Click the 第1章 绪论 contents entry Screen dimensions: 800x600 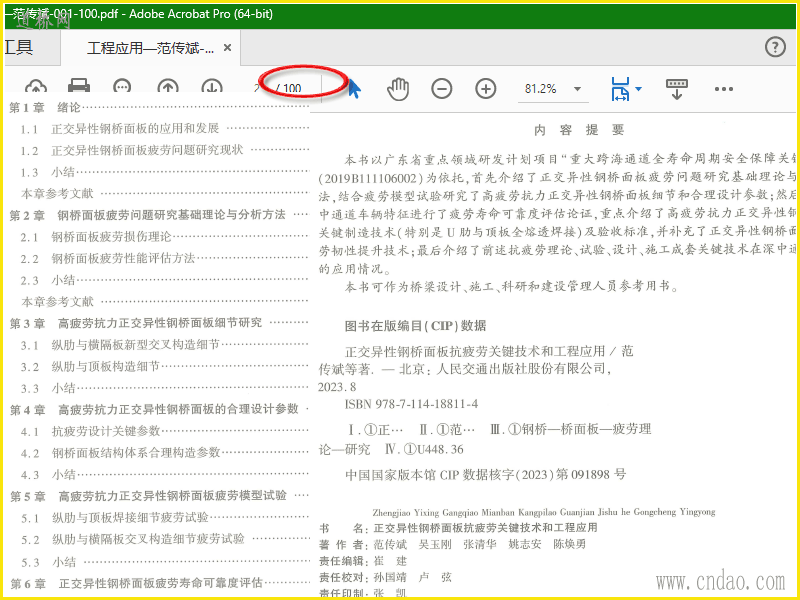tap(159, 108)
